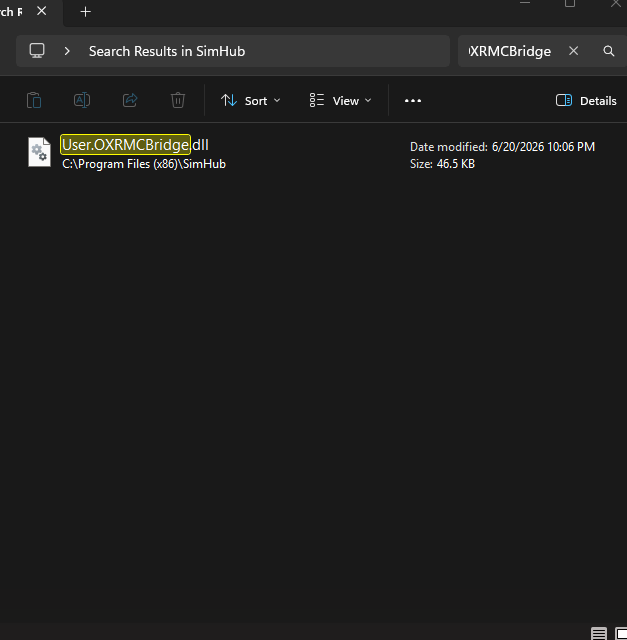The image size is (627, 640).
Task: Select the User.OXRMCBridge.dll file
Action: click(x=313, y=154)
